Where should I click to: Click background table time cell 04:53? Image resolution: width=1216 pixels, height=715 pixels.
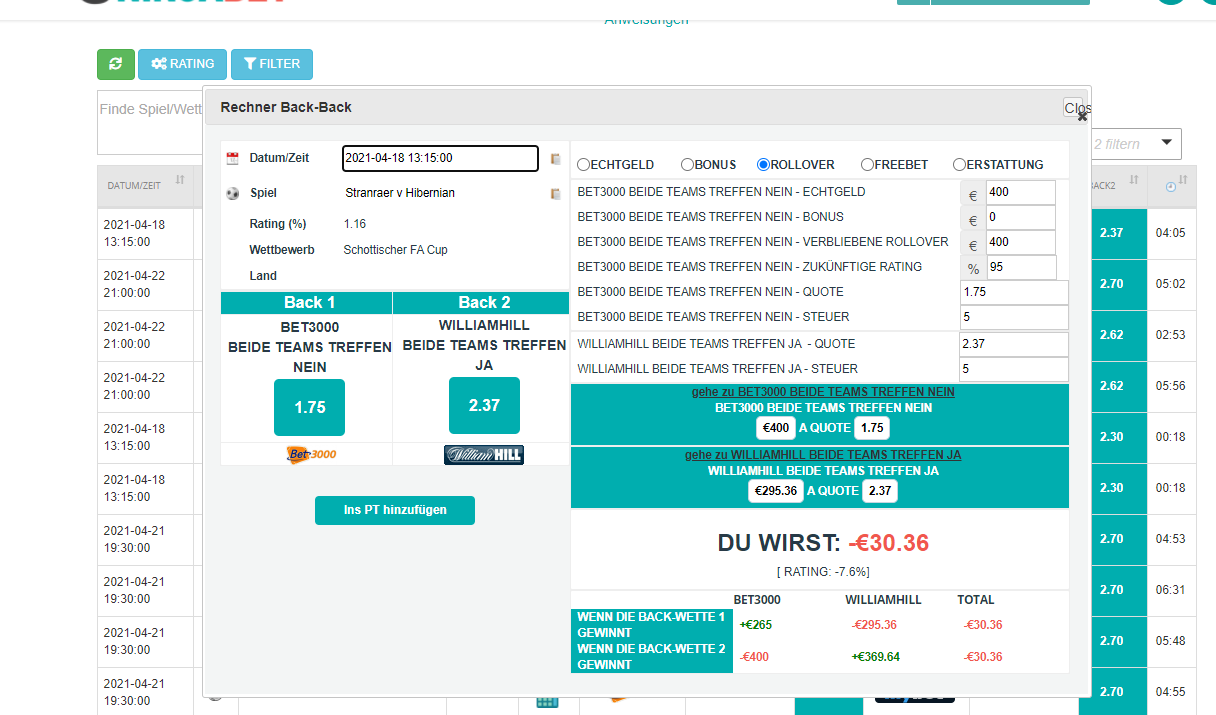pos(1170,539)
